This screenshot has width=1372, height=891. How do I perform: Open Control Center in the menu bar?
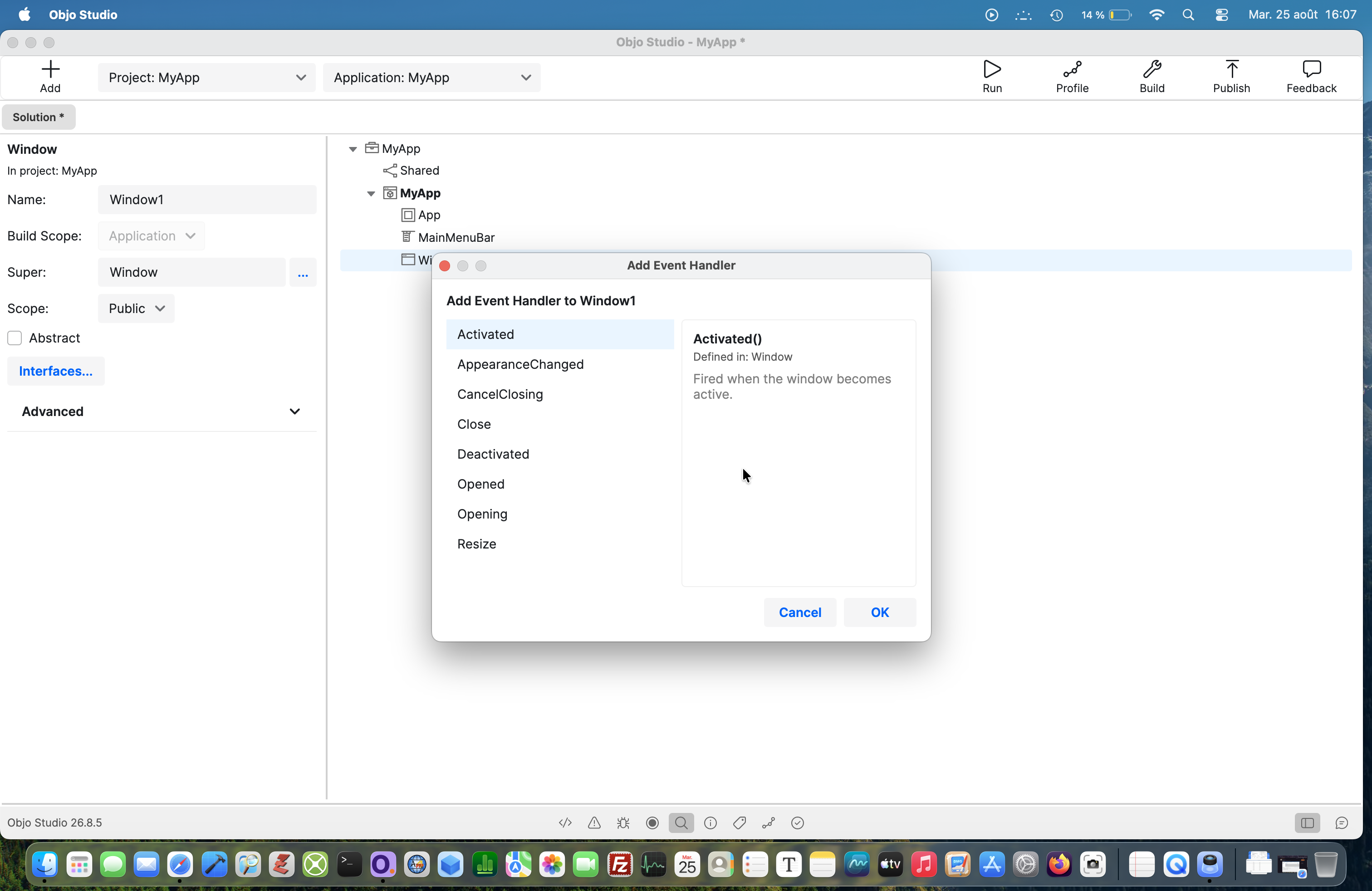coord(1221,15)
